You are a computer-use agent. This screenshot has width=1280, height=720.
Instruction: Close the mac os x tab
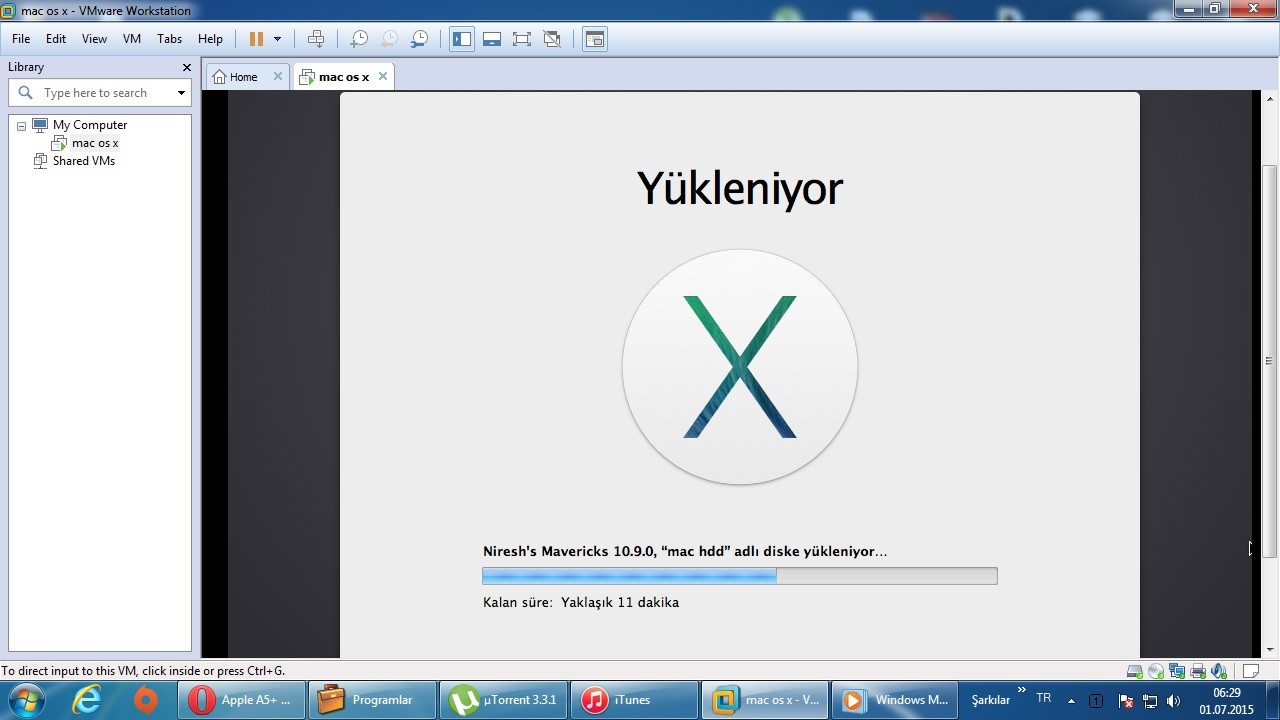point(383,76)
